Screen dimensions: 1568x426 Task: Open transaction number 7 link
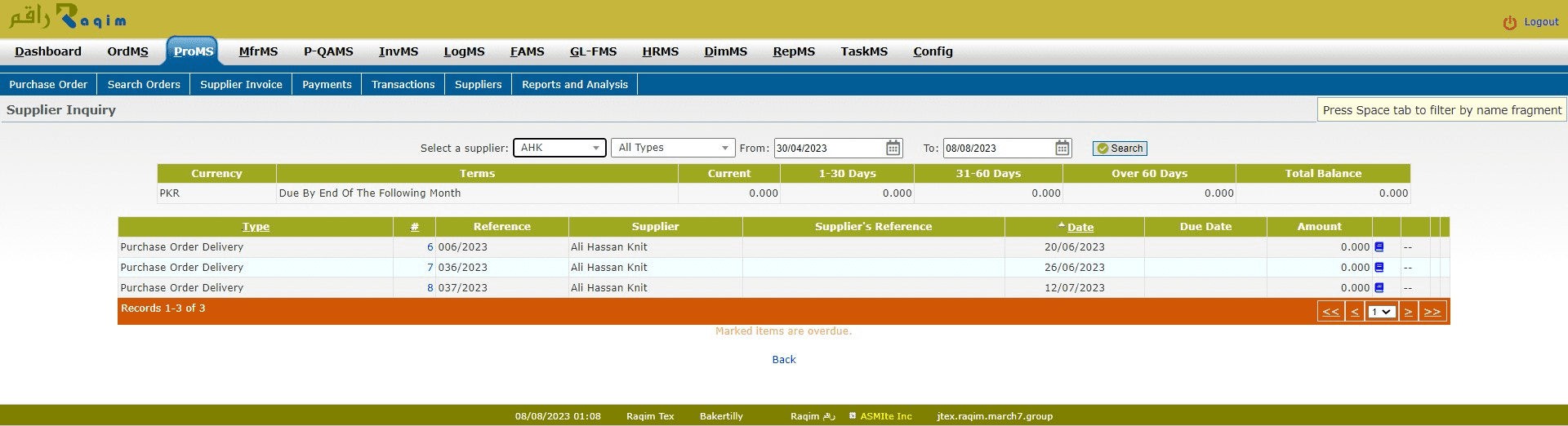coord(430,268)
